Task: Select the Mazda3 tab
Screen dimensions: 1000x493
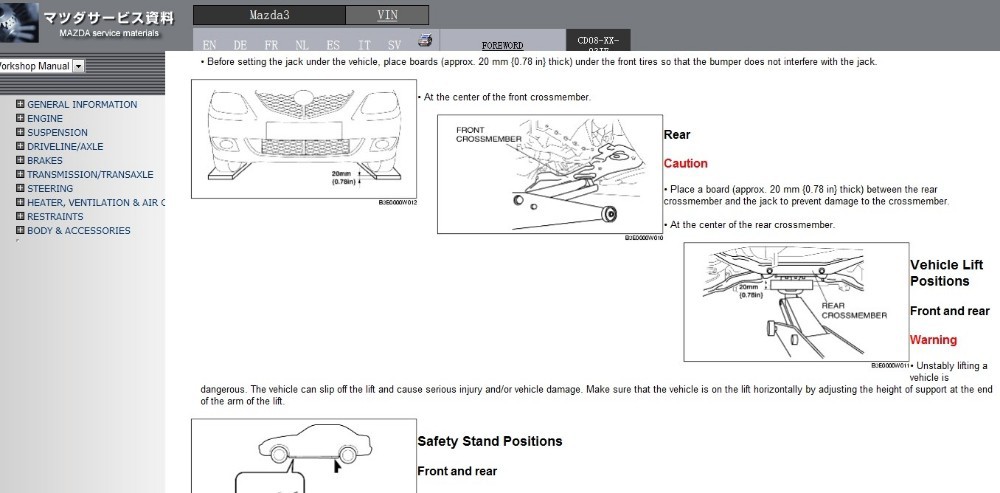Action: 269,15
